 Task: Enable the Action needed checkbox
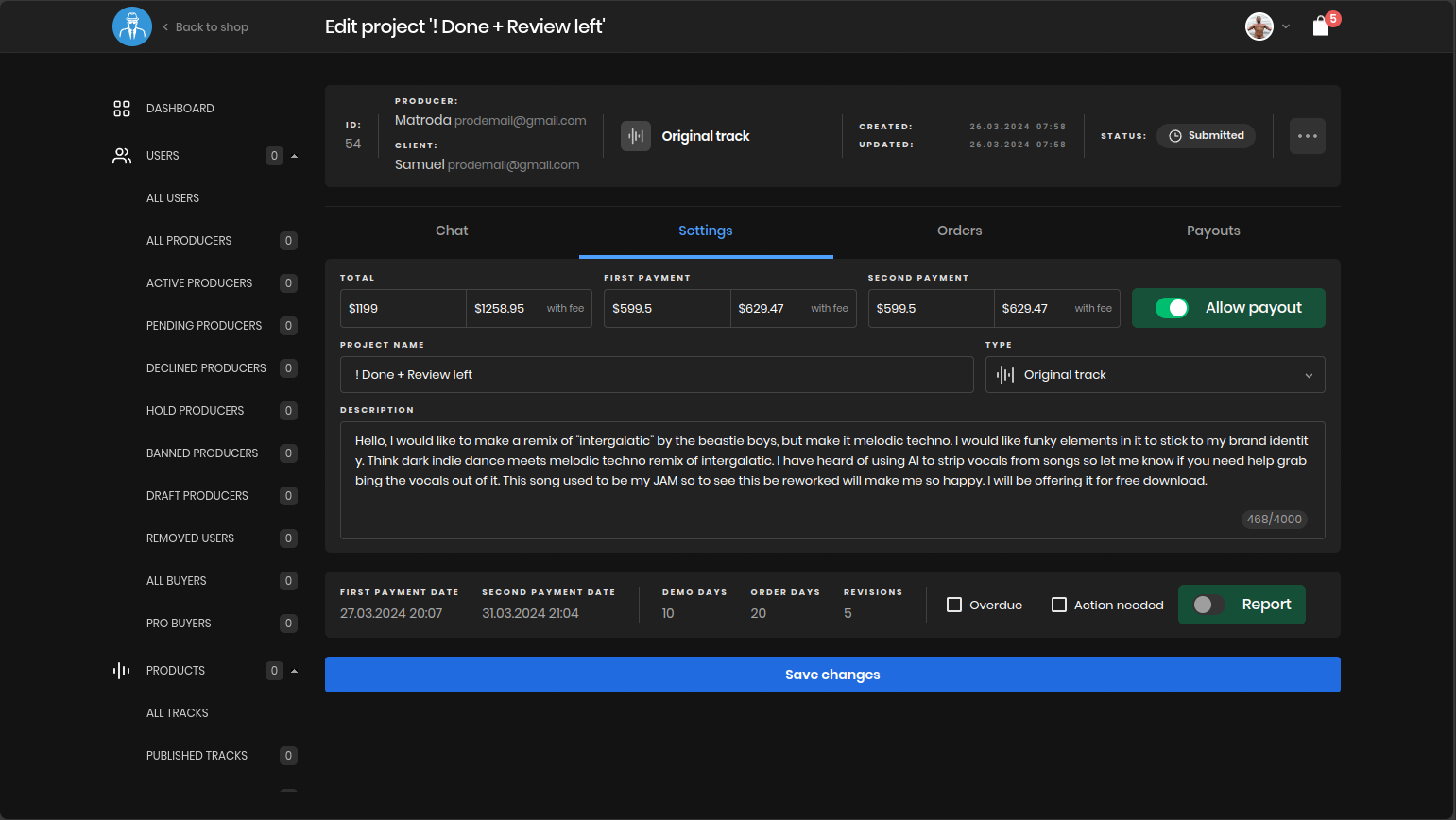[1059, 605]
